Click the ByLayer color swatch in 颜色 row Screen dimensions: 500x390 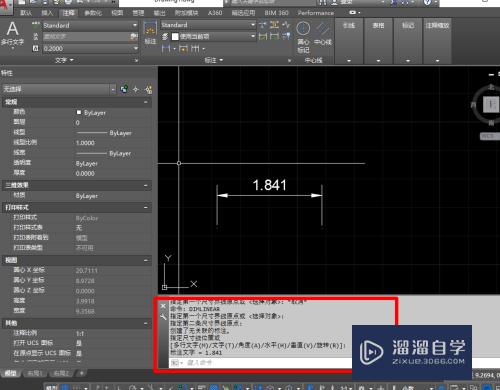point(79,112)
